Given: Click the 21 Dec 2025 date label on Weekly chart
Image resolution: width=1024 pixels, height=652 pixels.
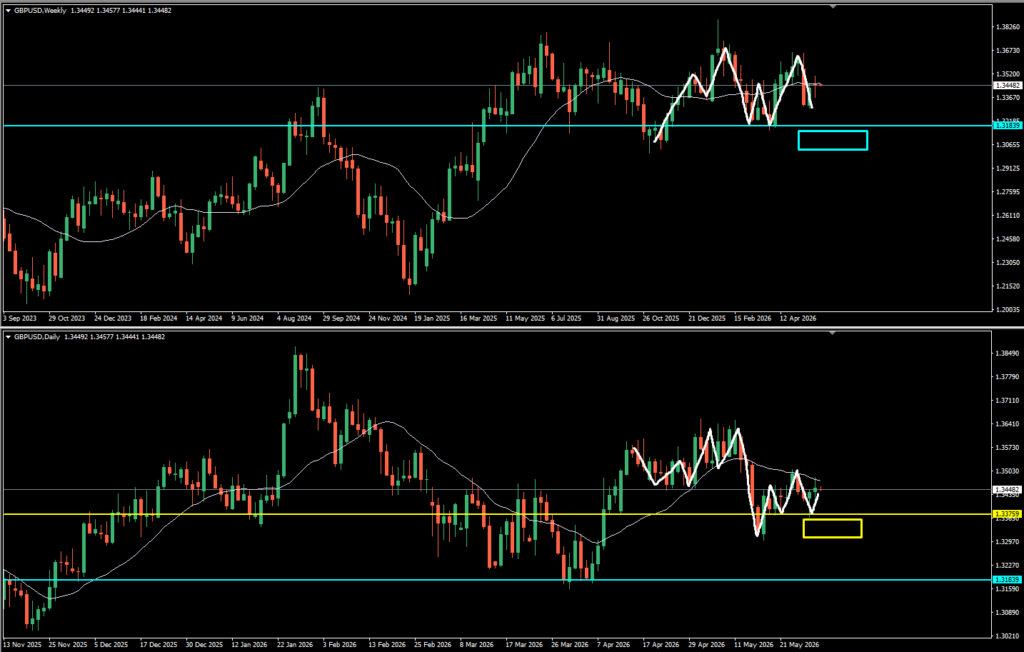Looking at the screenshot, I should [x=707, y=318].
